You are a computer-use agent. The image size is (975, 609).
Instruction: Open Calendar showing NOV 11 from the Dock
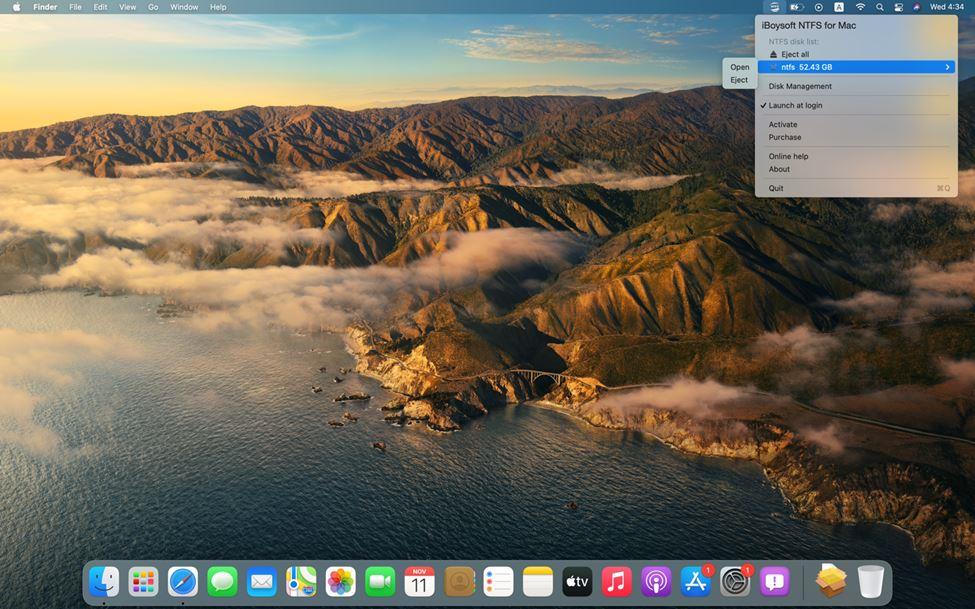click(x=419, y=581)
